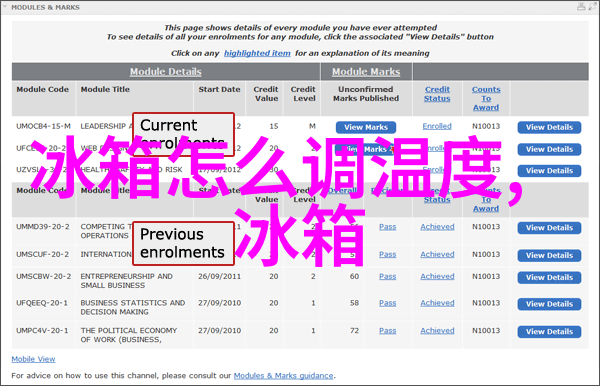Screen dimensions: 600x386
Task: Click title 'BUSINESS STATISTICS AND DECISION MAKING'
Action: point(133,307)
